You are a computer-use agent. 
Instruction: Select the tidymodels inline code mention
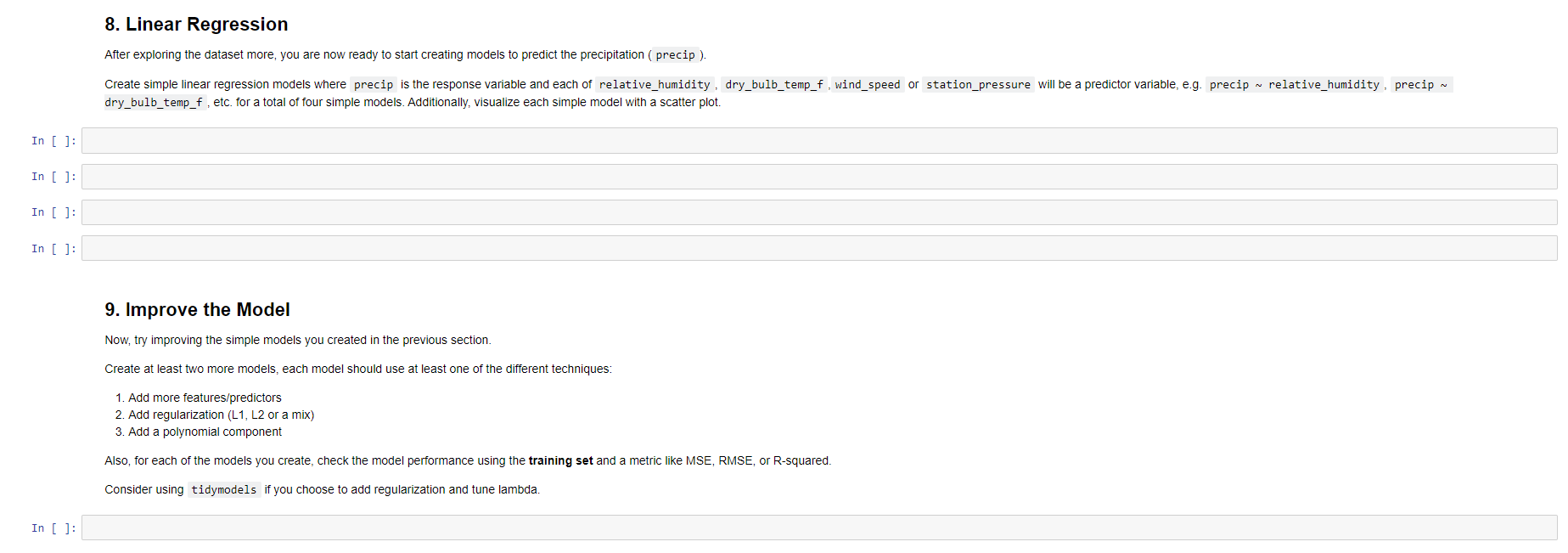224,489
